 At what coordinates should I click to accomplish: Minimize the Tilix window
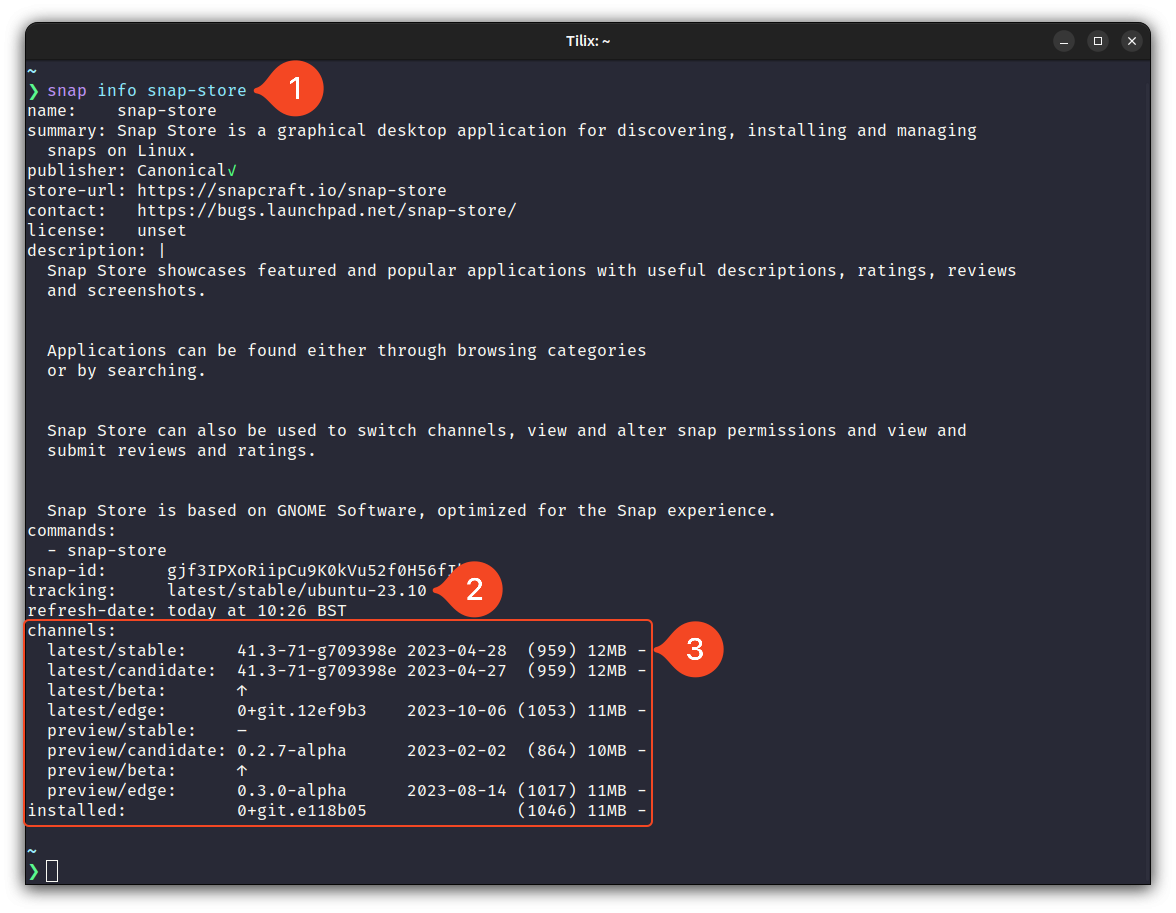tap(1064, 41)
